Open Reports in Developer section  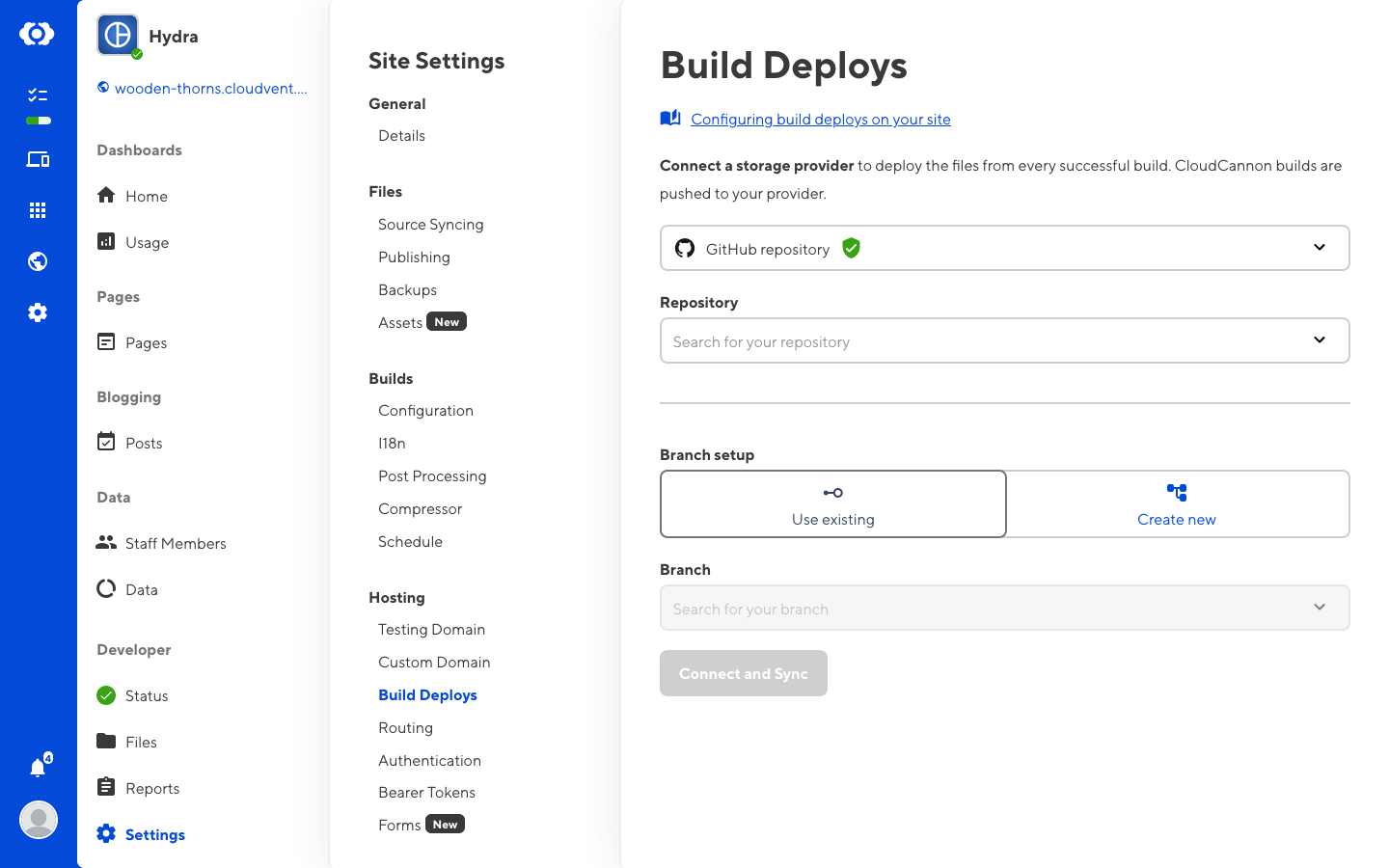[x=152, y=788]
